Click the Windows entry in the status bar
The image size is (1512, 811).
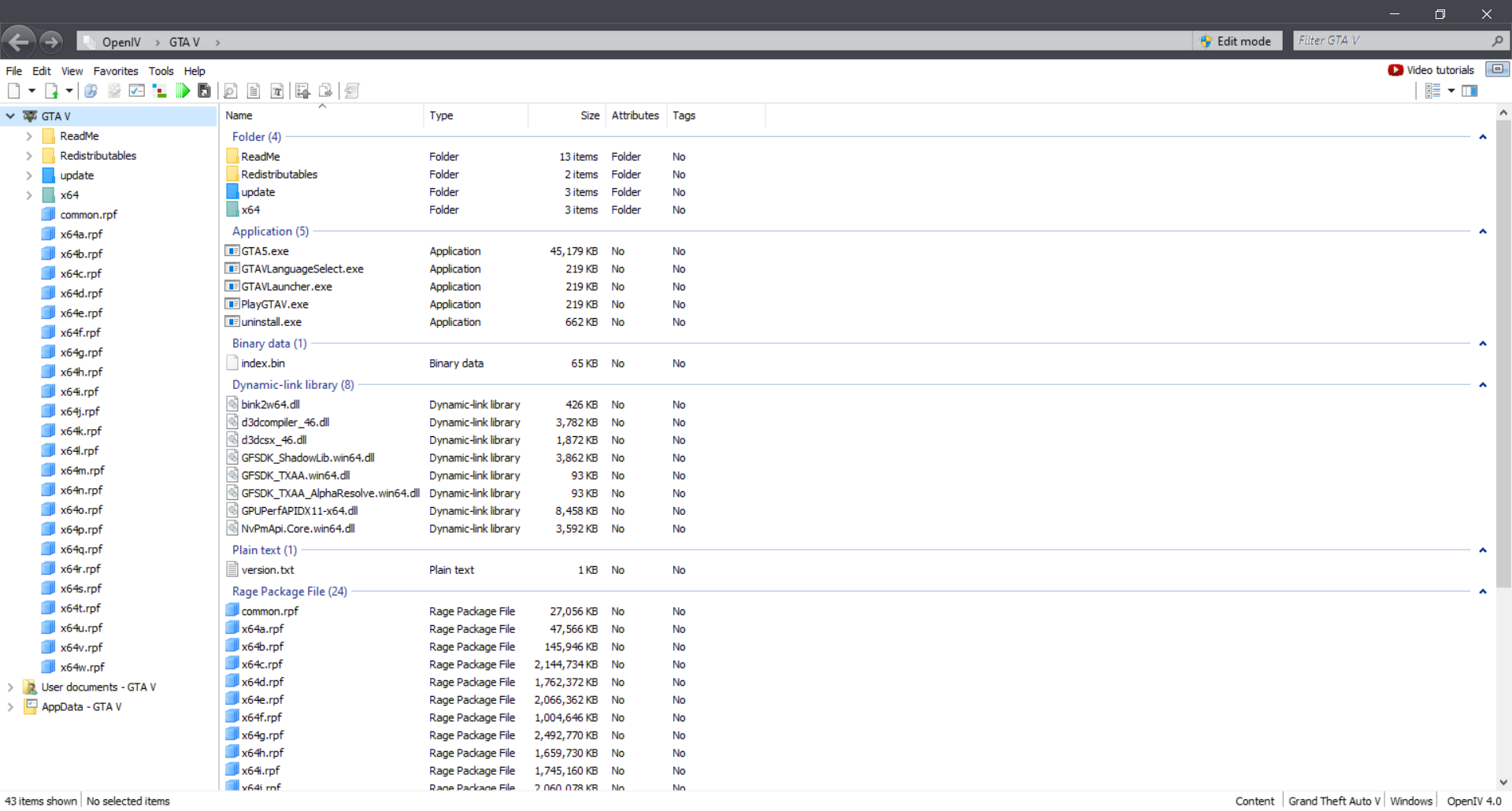coord(1411,801)
